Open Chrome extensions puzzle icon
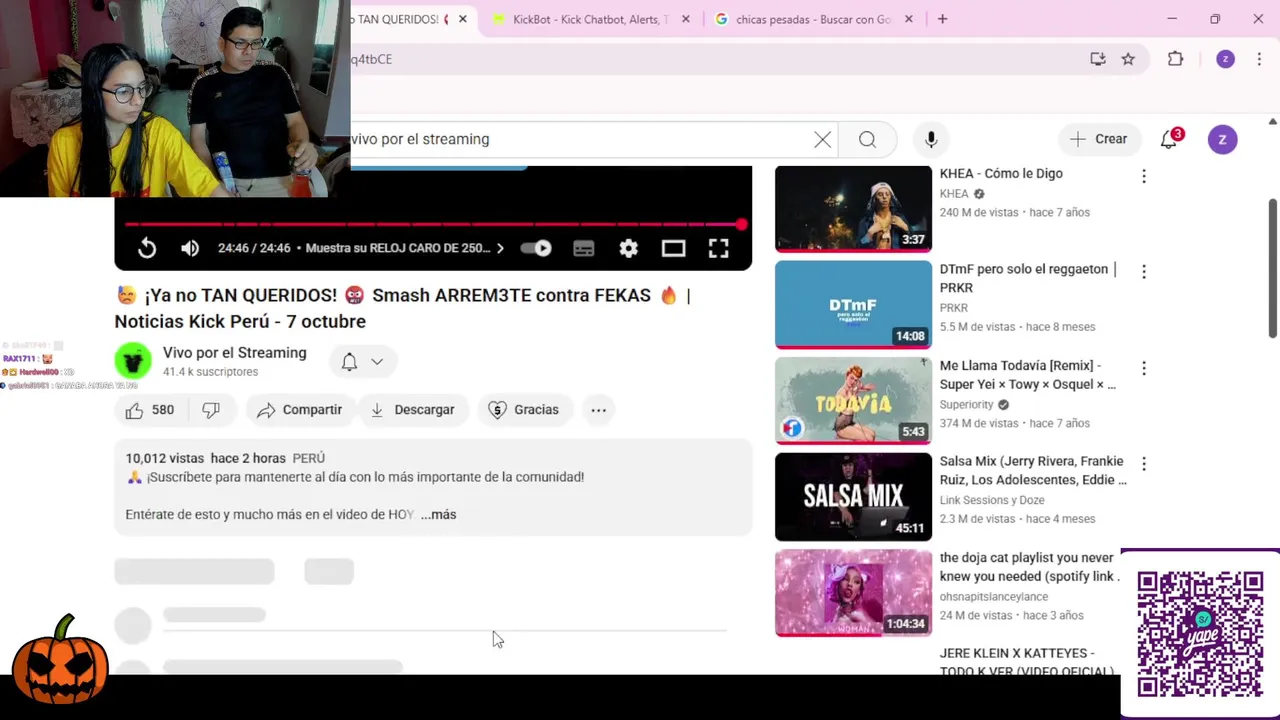This screenshot has width=1280, height=720. coord(1176,59)
